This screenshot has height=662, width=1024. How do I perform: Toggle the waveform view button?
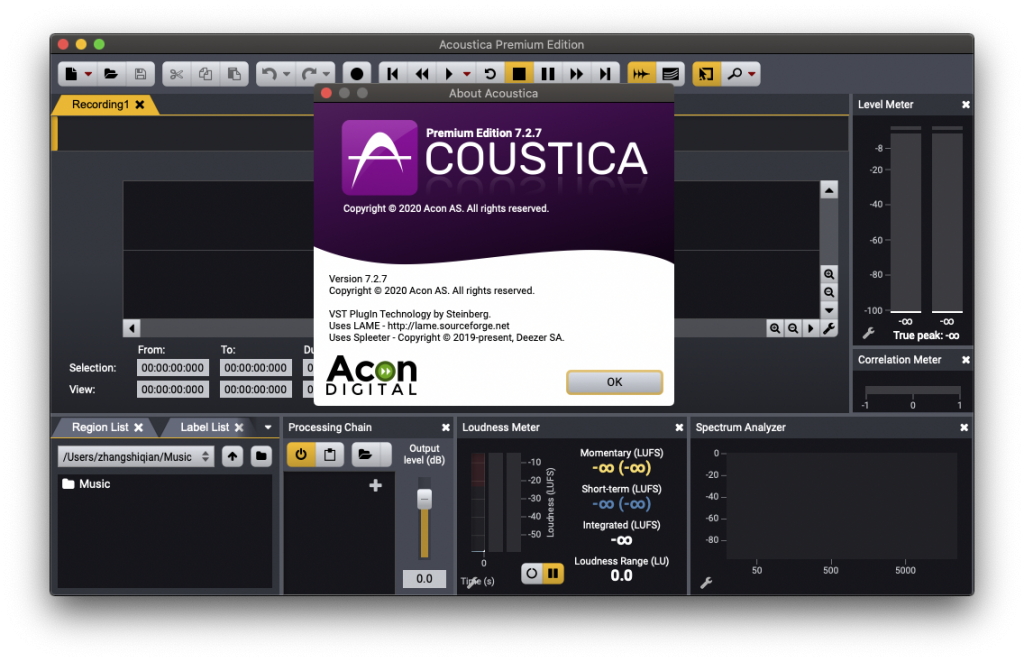pyautogui.click(x=641, y=74)
